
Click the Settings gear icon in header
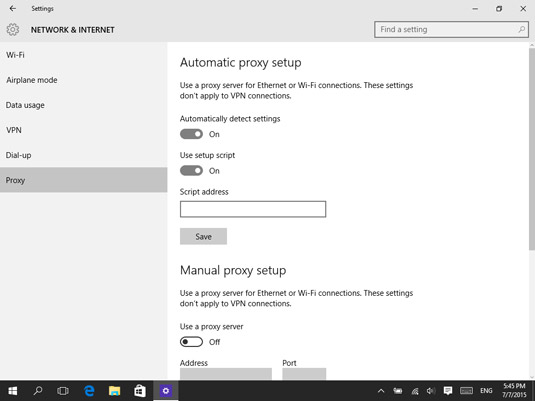tap(13, 30)
